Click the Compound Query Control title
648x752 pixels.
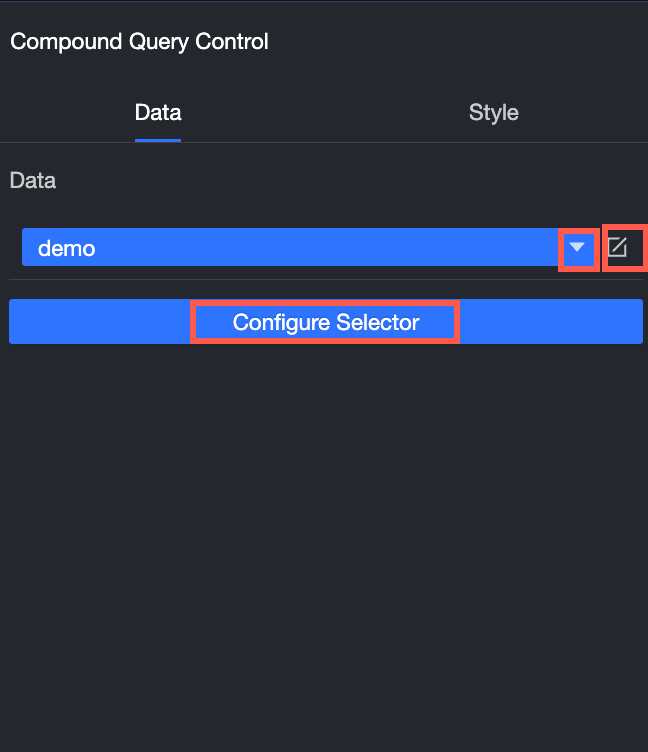click(x=139, y=42)
